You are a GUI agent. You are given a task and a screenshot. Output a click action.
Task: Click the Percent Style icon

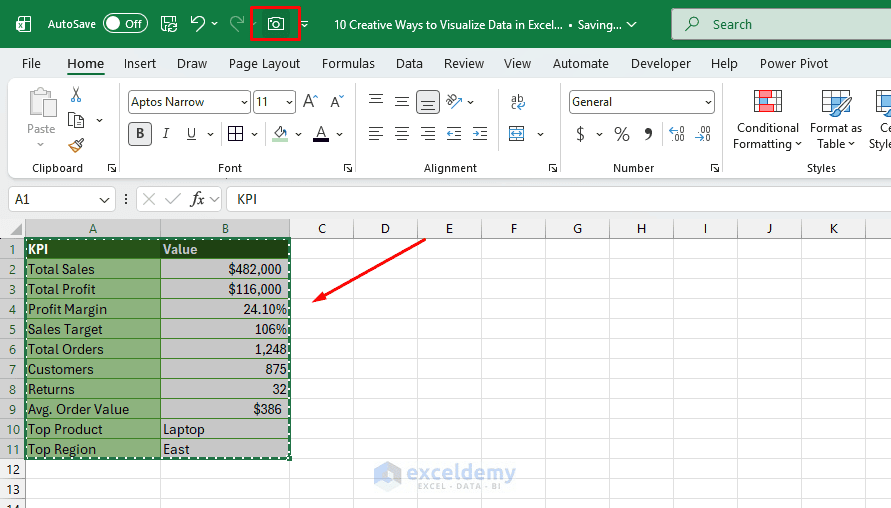point(622,134)
